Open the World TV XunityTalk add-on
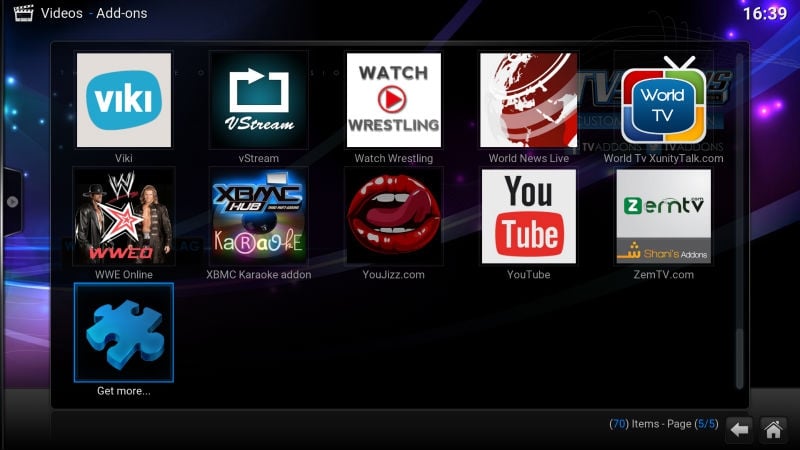Screen dimensions: 800x450 click(663, 100)
